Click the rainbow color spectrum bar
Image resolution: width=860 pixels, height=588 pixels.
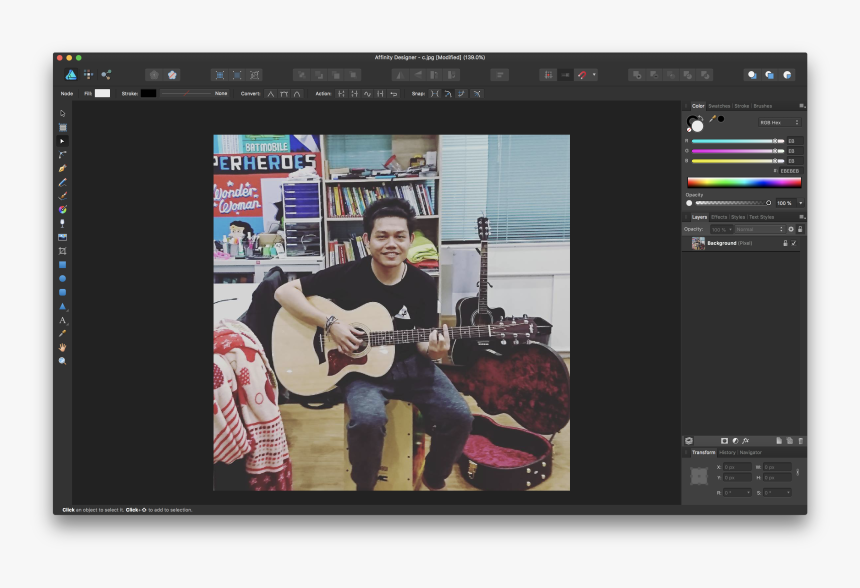click(x=743, y=182)
